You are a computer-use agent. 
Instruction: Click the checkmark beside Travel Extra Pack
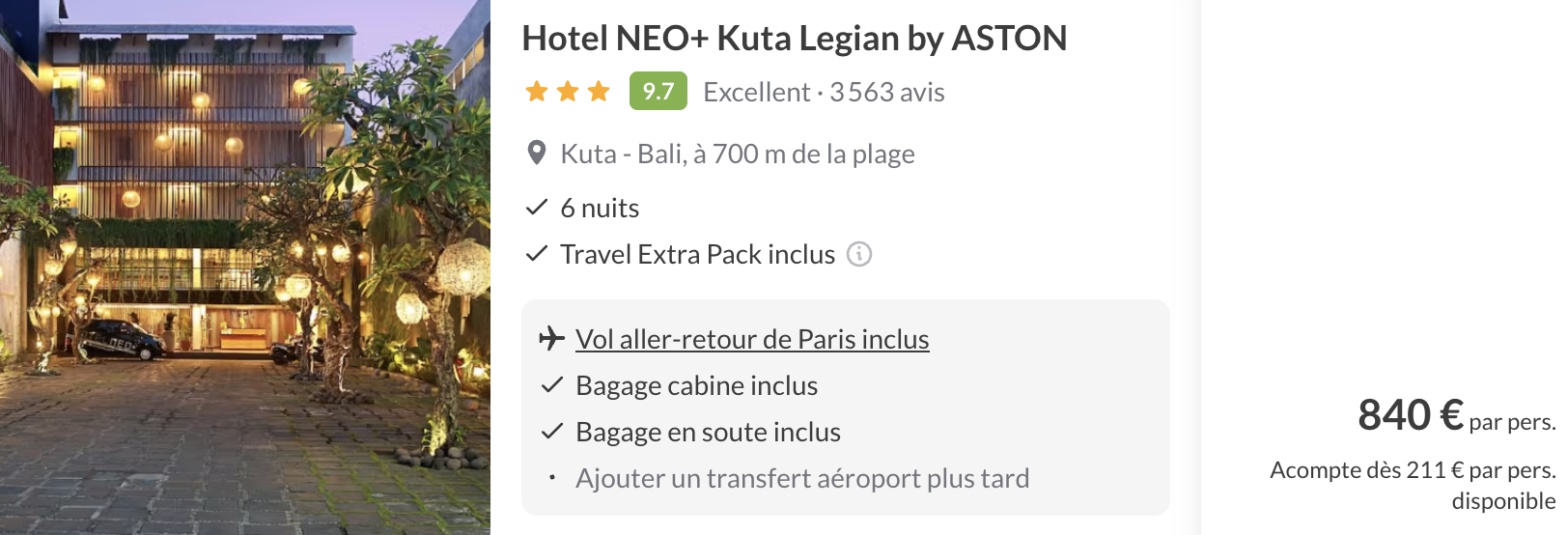pos(537,254)
